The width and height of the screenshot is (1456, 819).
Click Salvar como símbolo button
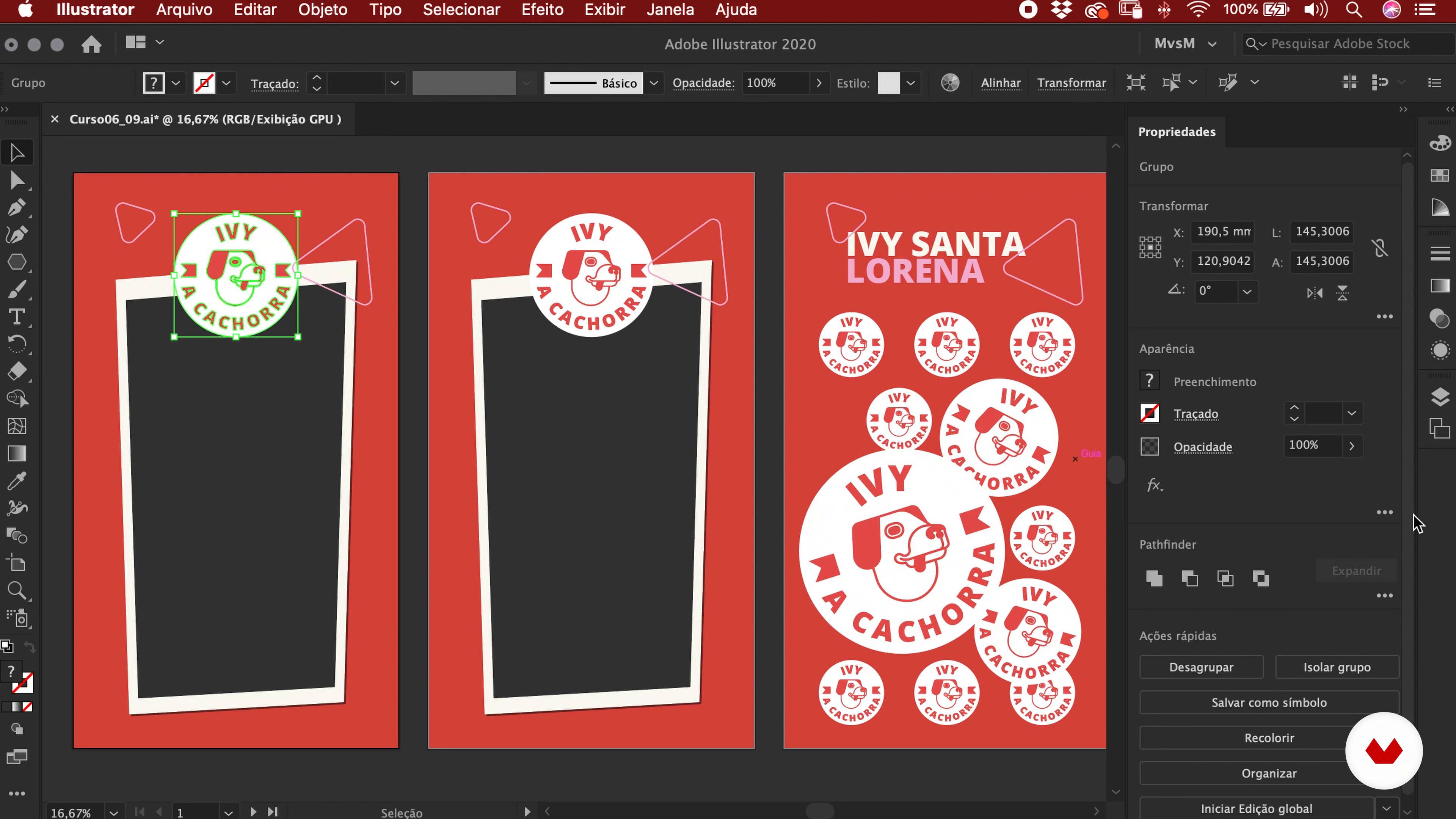click(1269, 703)
